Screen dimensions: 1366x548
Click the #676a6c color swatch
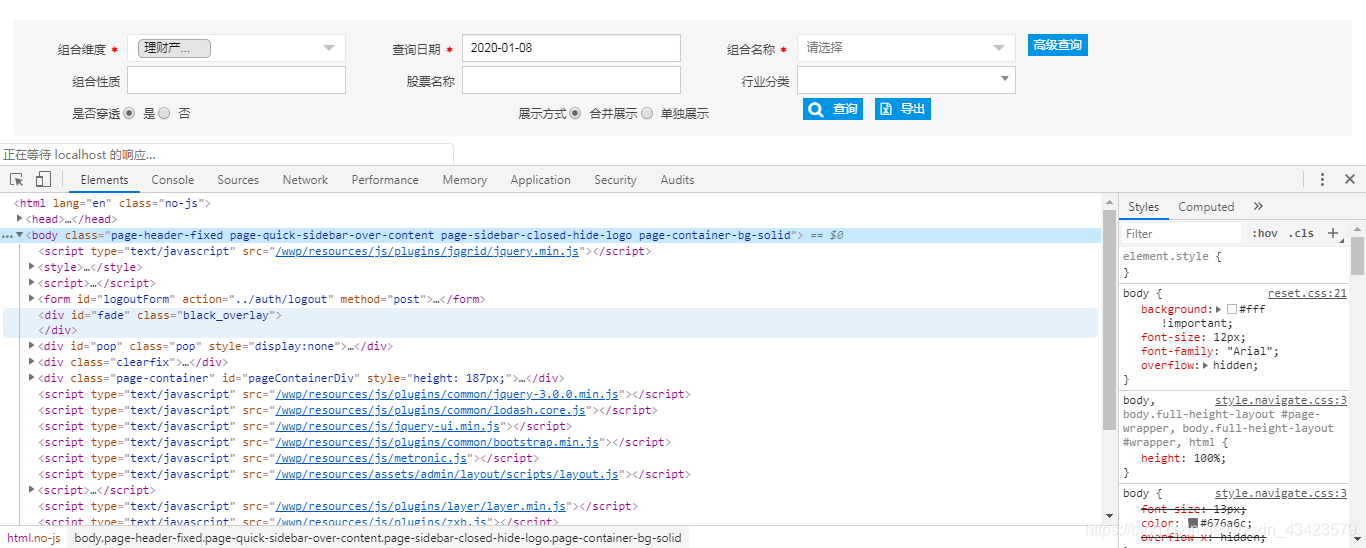tap(1193, 523)
